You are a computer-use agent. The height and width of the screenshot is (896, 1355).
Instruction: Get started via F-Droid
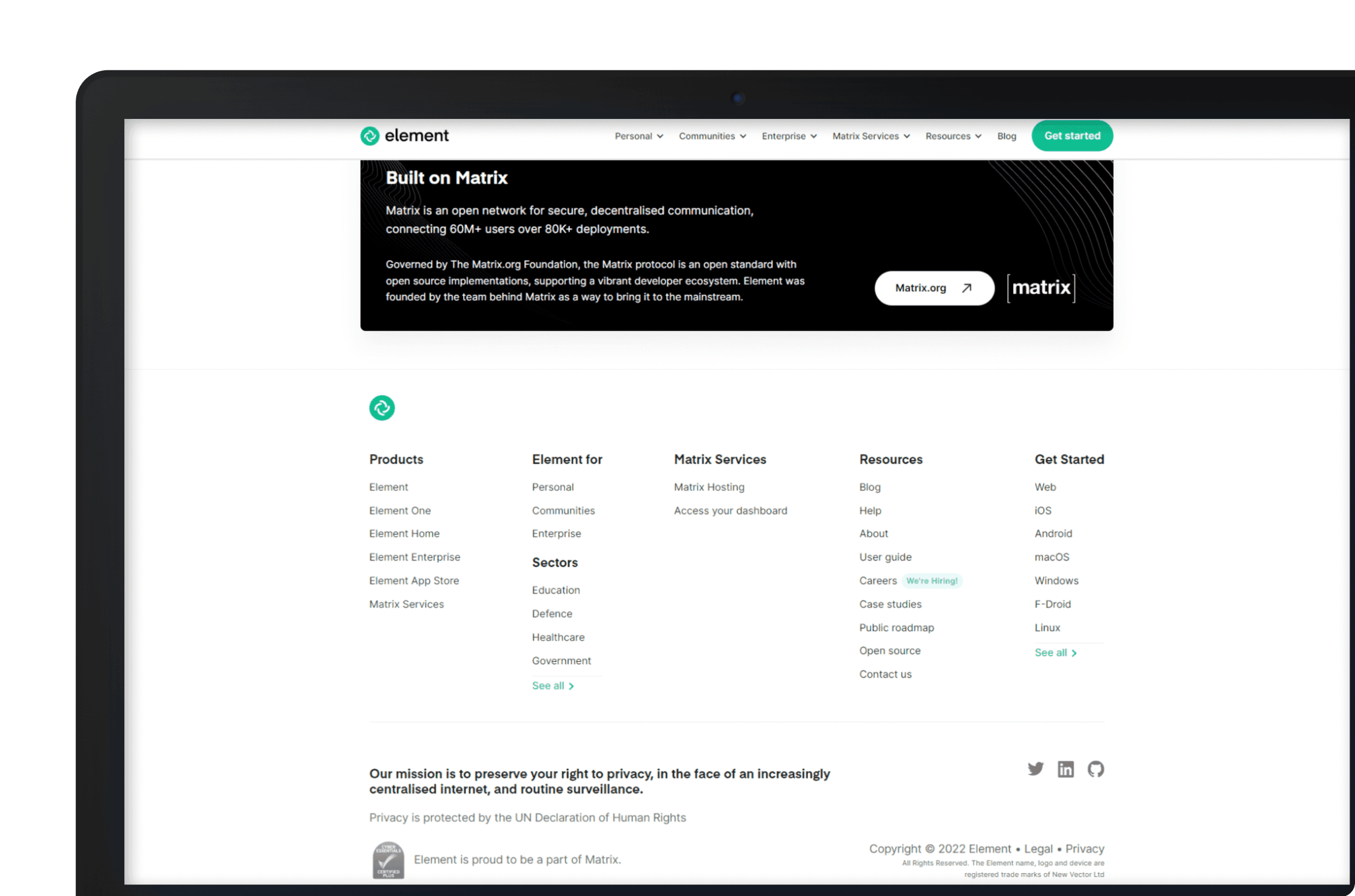click(1052, 604)
